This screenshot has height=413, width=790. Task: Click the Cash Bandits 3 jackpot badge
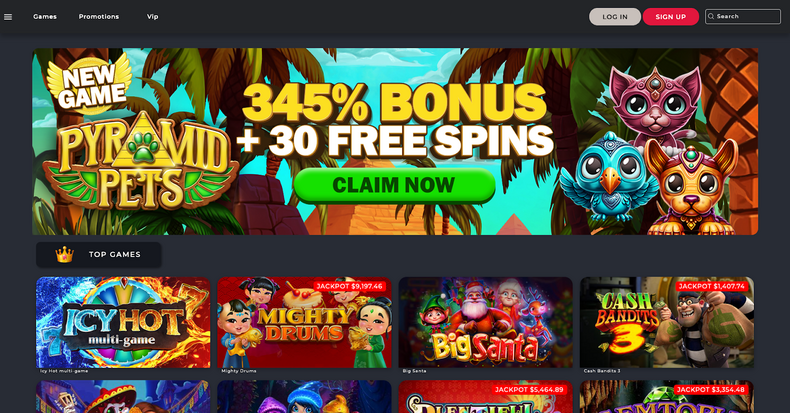click(711, 286)
